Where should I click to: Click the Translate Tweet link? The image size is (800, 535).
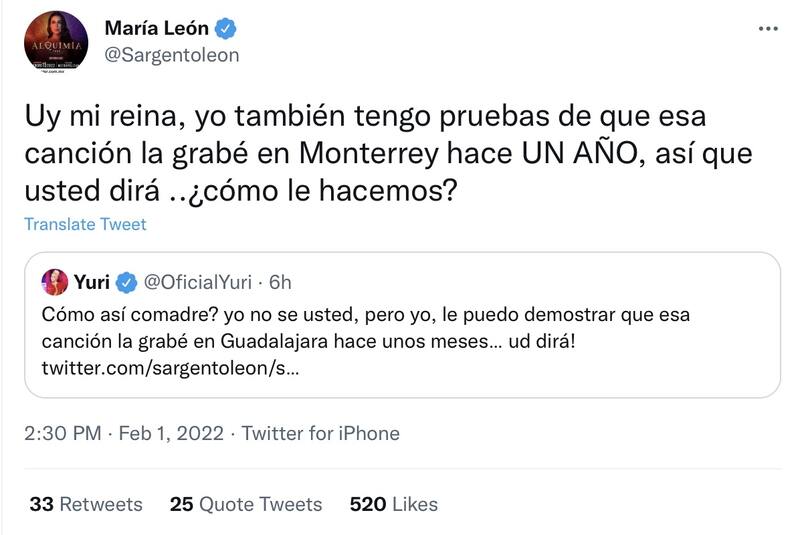tap(85, 224)
